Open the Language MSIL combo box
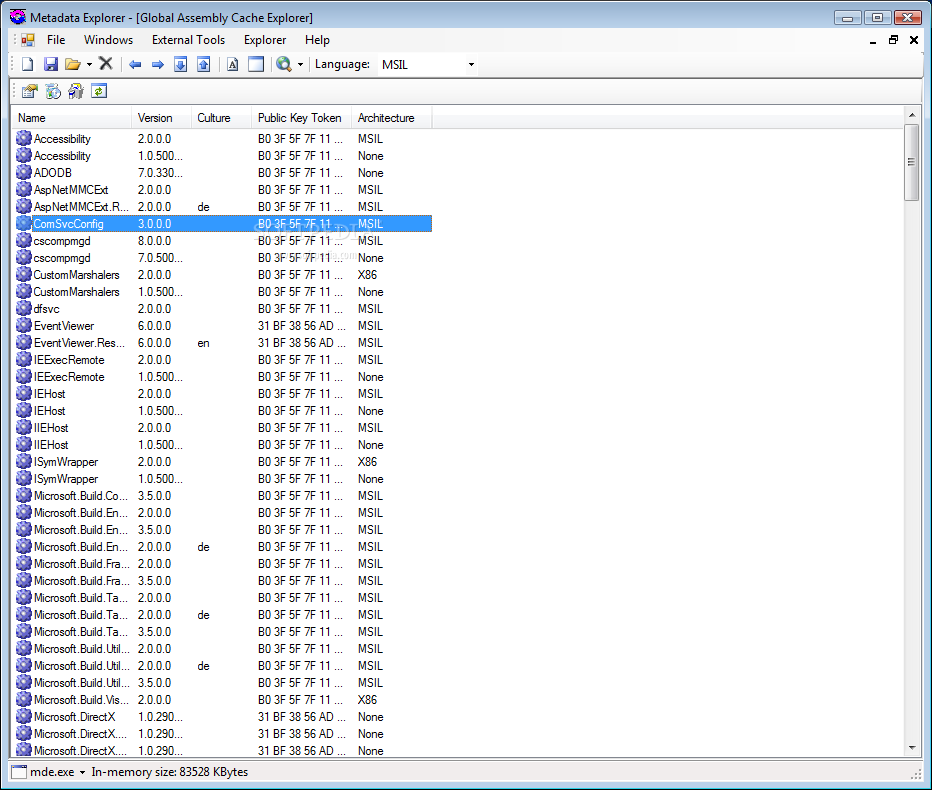This screenshot has height=790, width=932. click(427, 64)
